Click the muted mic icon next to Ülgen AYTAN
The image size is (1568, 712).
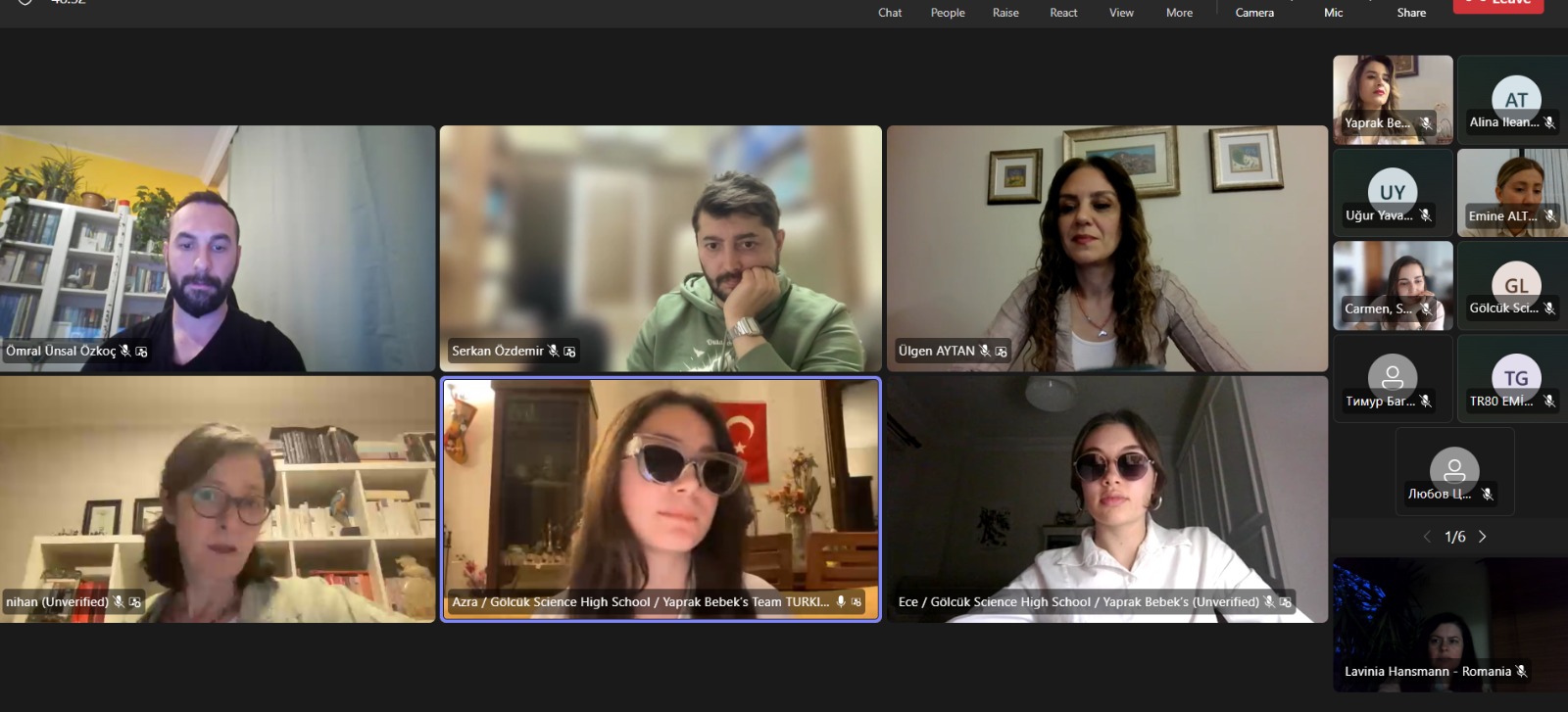[x=985, y=351]
